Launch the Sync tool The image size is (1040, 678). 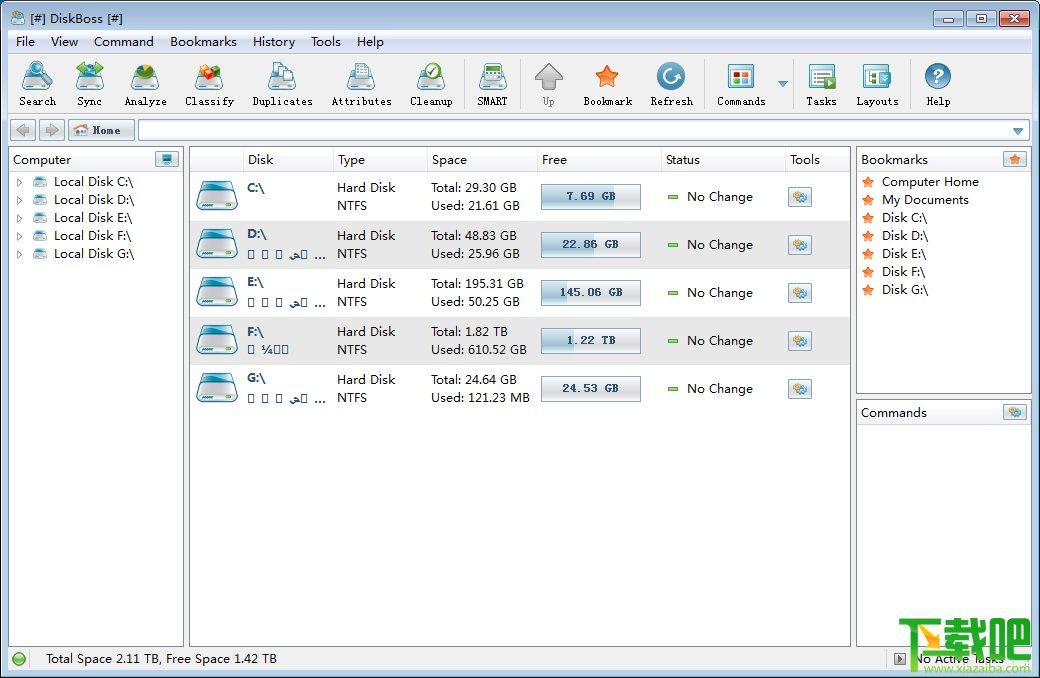coord(90,84)
